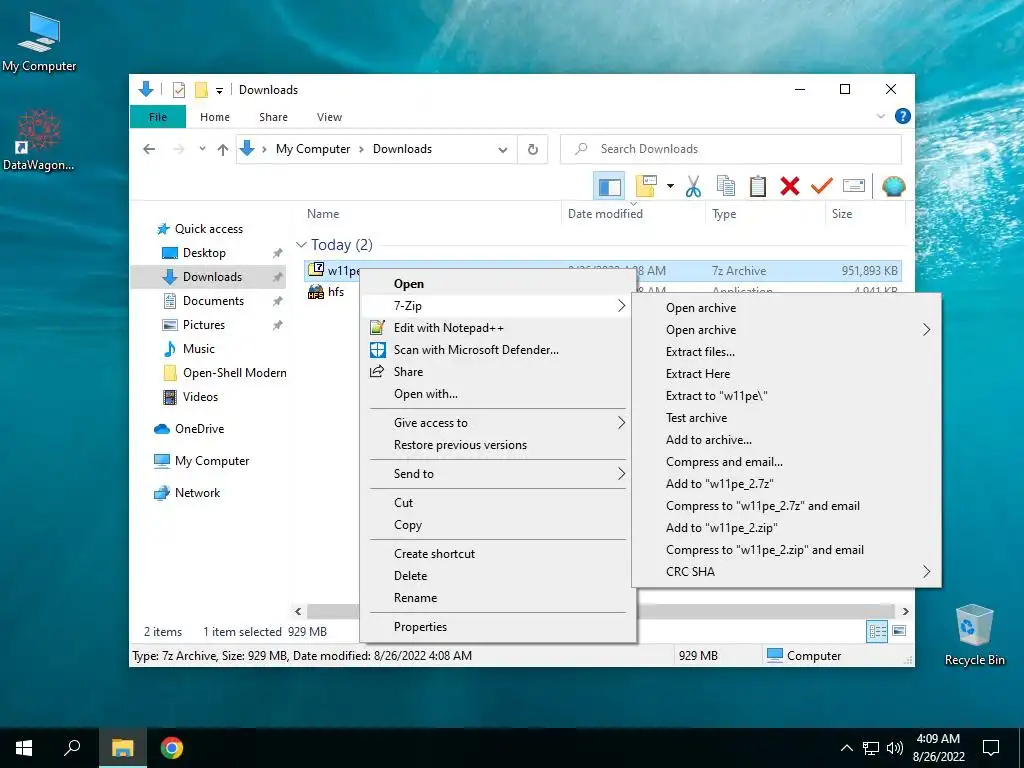Select Documents in the navigation pane
Viewport: 1024px width, 768px height.
point(213,300)
